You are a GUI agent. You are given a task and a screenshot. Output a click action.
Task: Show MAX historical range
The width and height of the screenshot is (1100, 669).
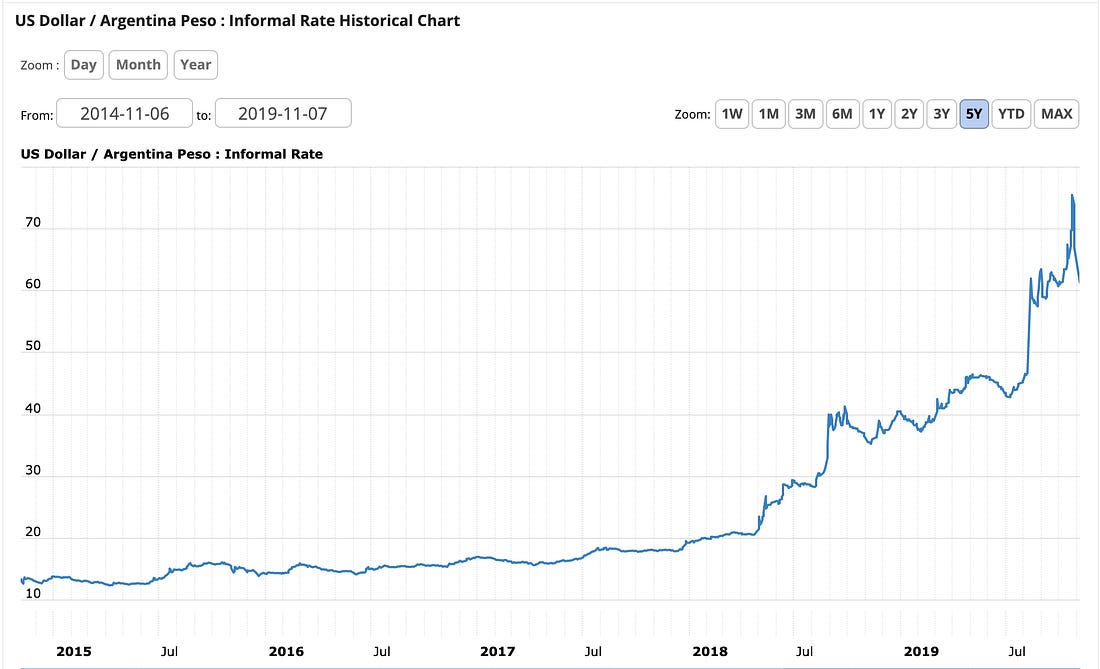1057,114
